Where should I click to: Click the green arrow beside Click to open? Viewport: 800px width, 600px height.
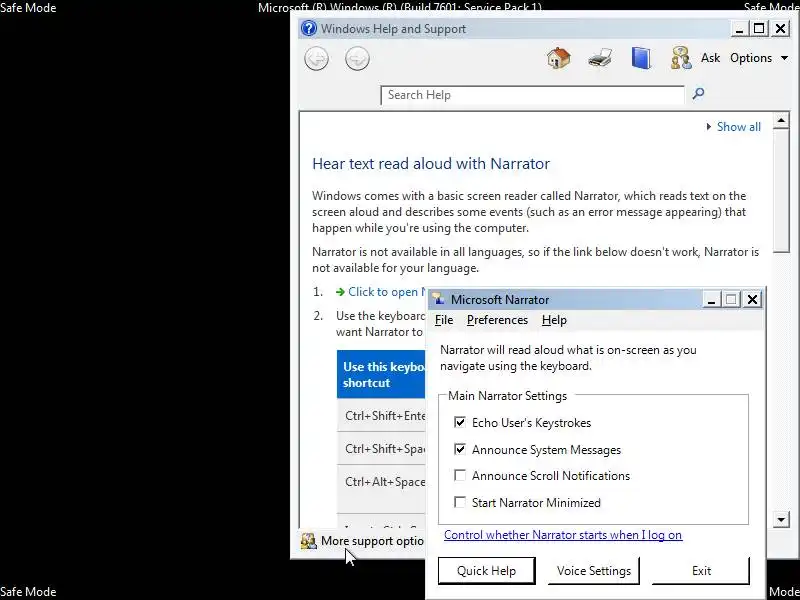click(340, 292)
